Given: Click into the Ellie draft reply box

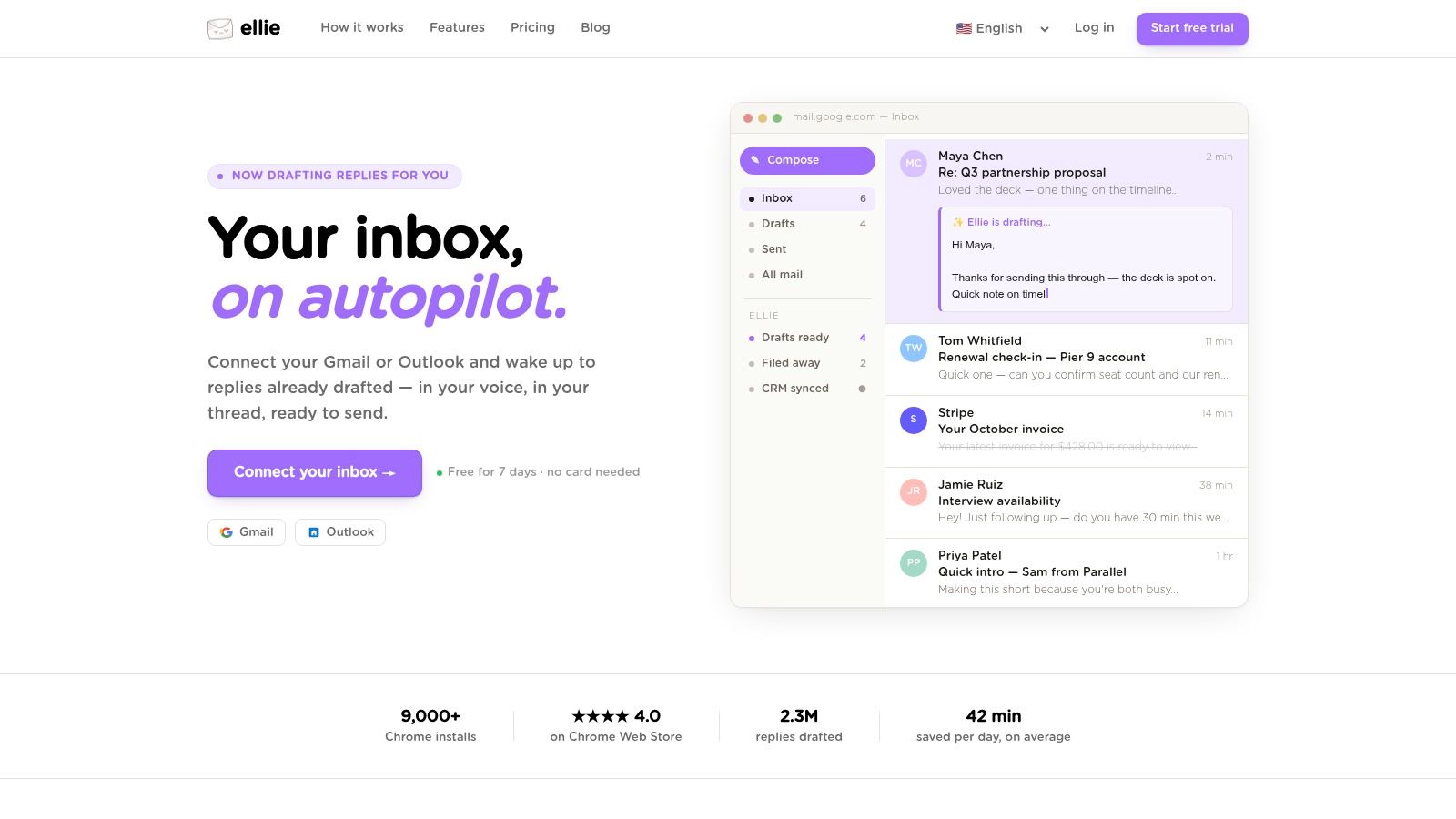Looking at the screenshot, I should (1086, 259).
